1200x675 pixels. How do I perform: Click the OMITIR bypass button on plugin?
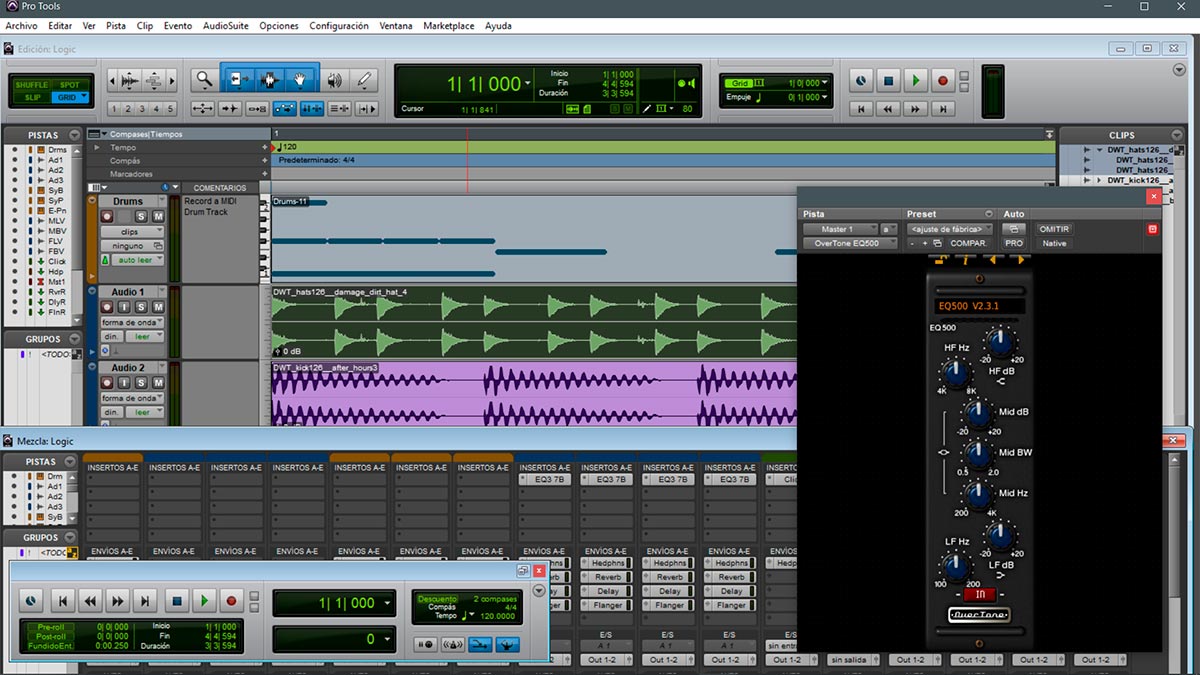[1054, 229]
